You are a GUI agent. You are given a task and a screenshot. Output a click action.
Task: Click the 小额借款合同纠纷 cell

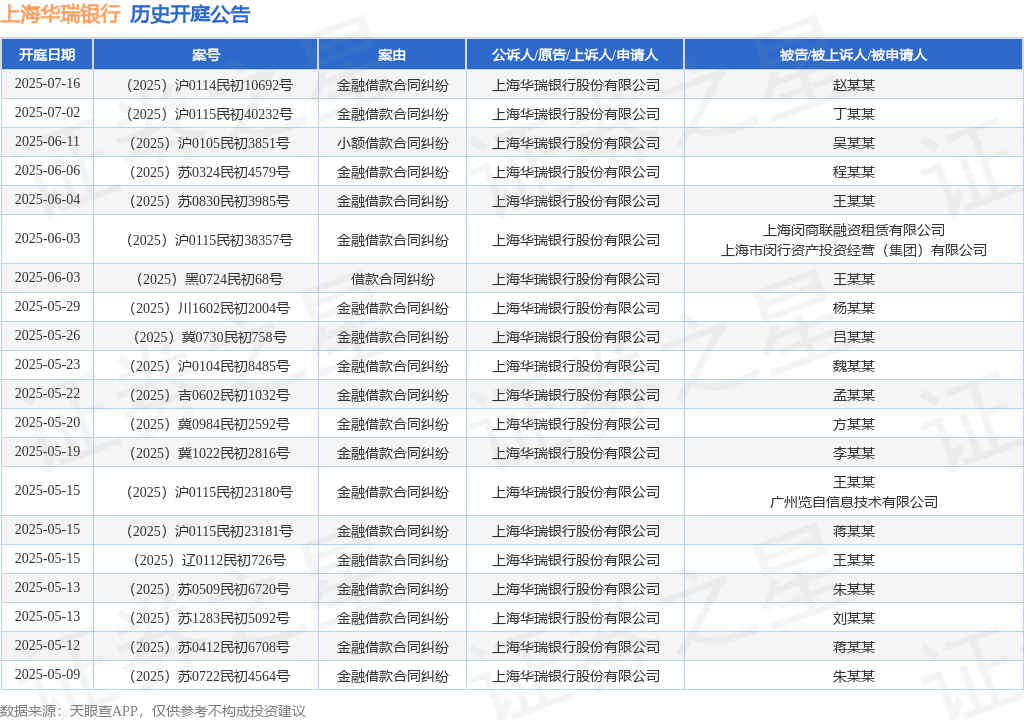pos(392,143)
